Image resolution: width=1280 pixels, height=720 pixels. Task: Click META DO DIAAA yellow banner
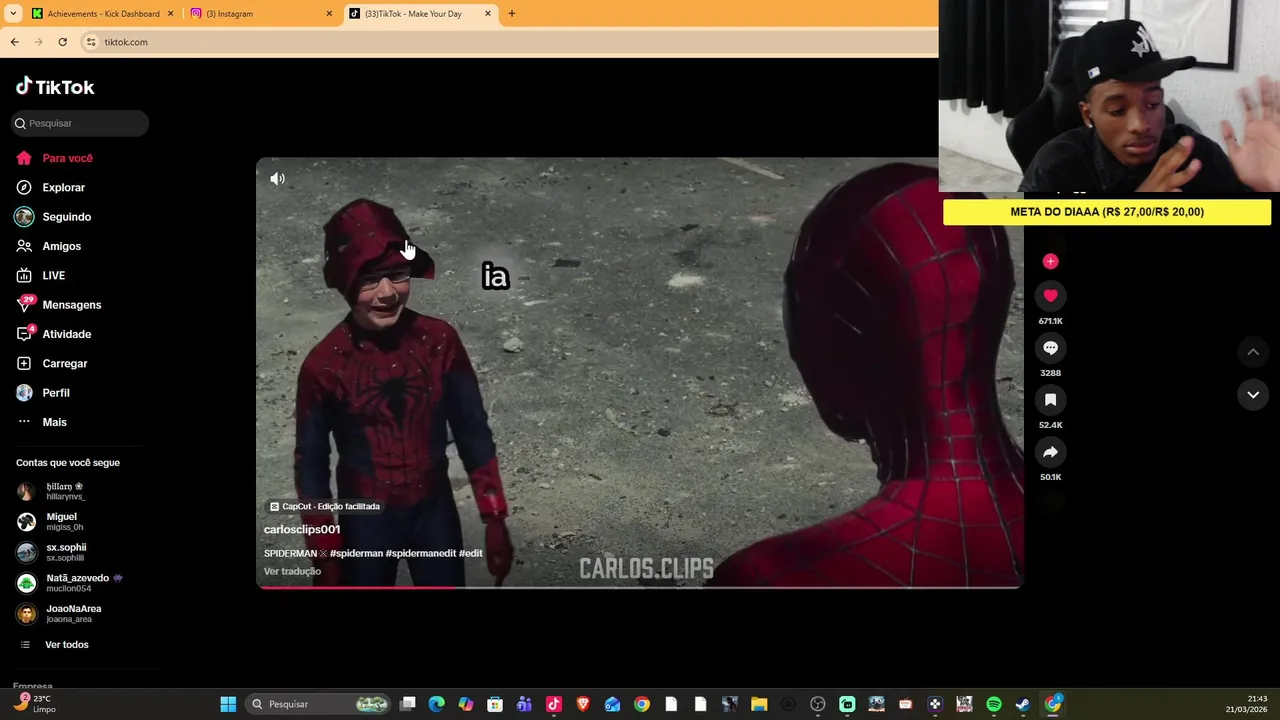1107,212
